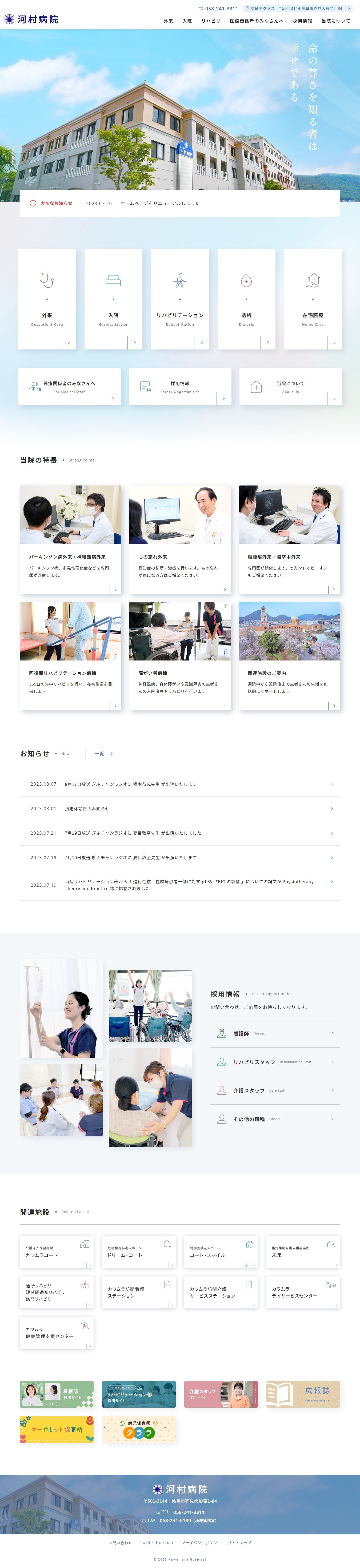Click the person icon next to リハビリスタッフ
The width and height of the screenshot is (360, 1568).
(x=222, y=1062)
